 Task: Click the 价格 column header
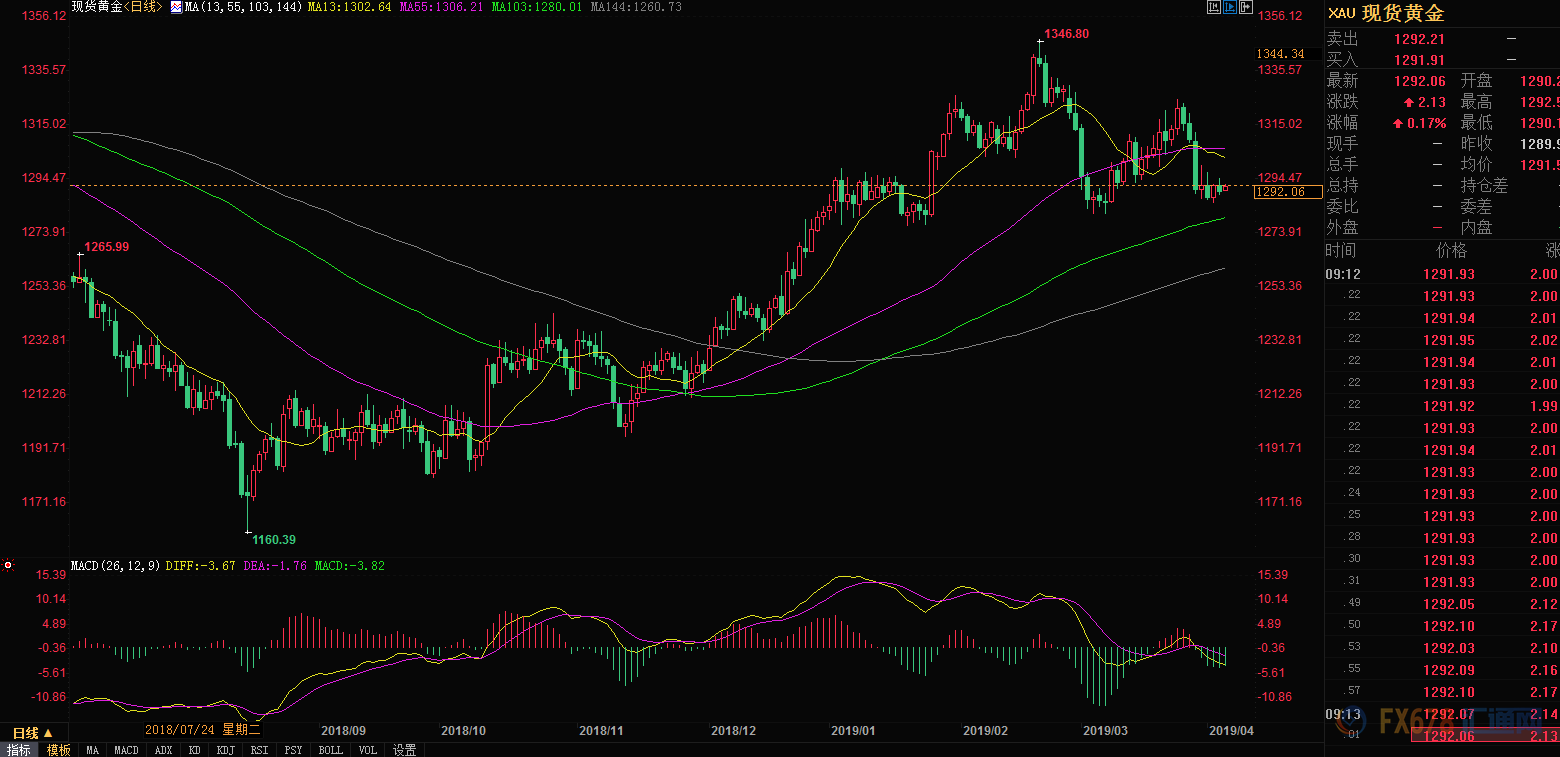tap(1451, 250)
